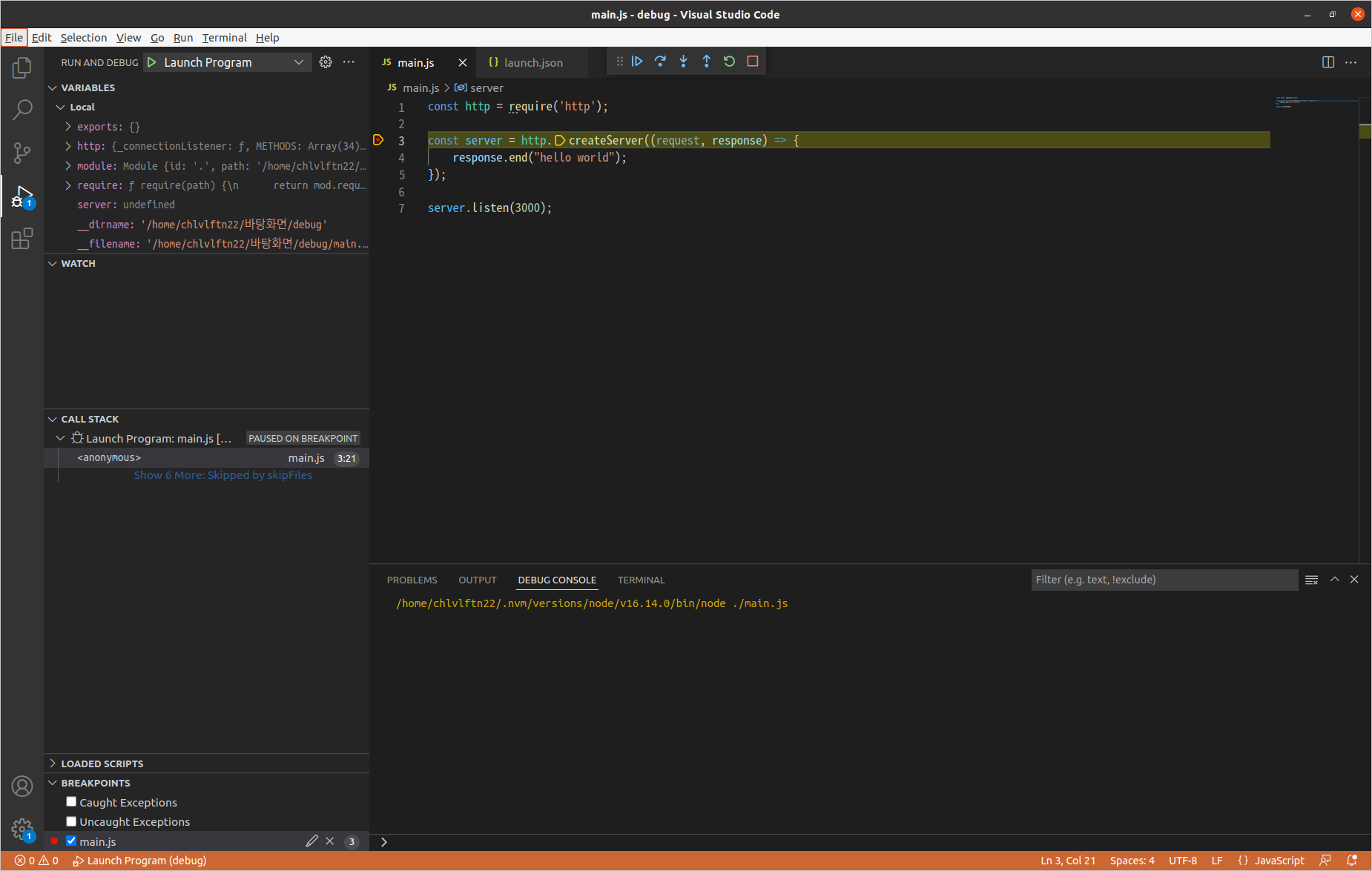Open the Explorer view in activity bar
The image size is (1372, 871).
(22, 67)
